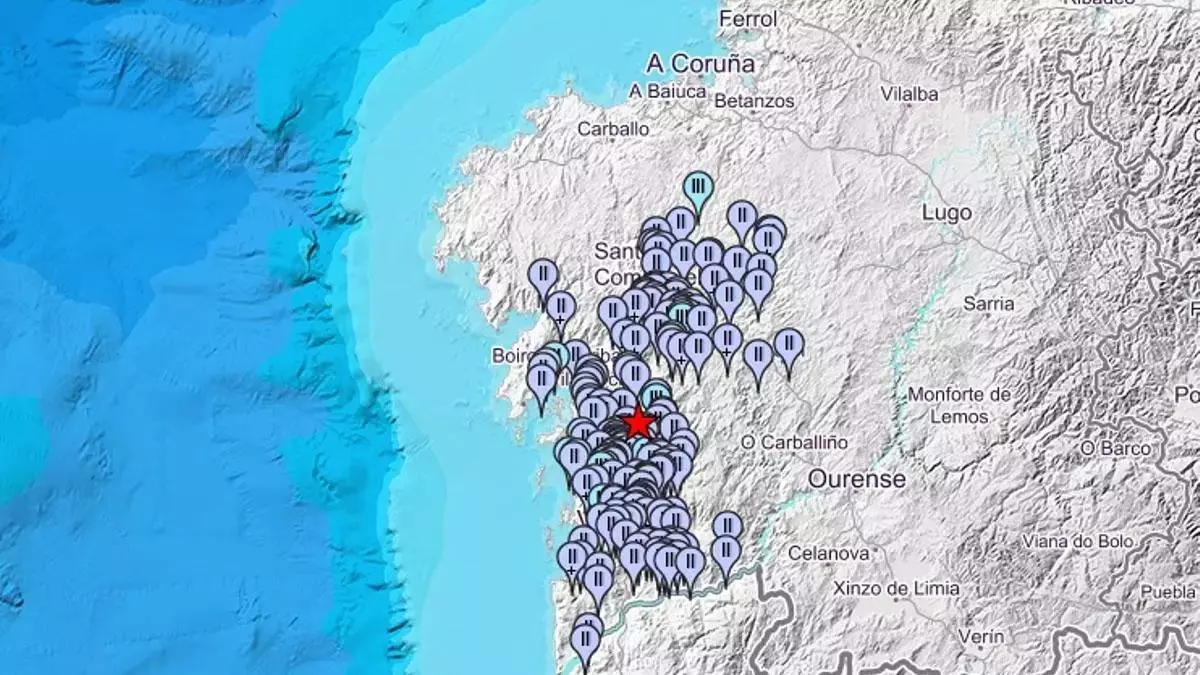Screen dimensions: 1200x675
Task: Click the Lugo city label
Action: (946, 212)
